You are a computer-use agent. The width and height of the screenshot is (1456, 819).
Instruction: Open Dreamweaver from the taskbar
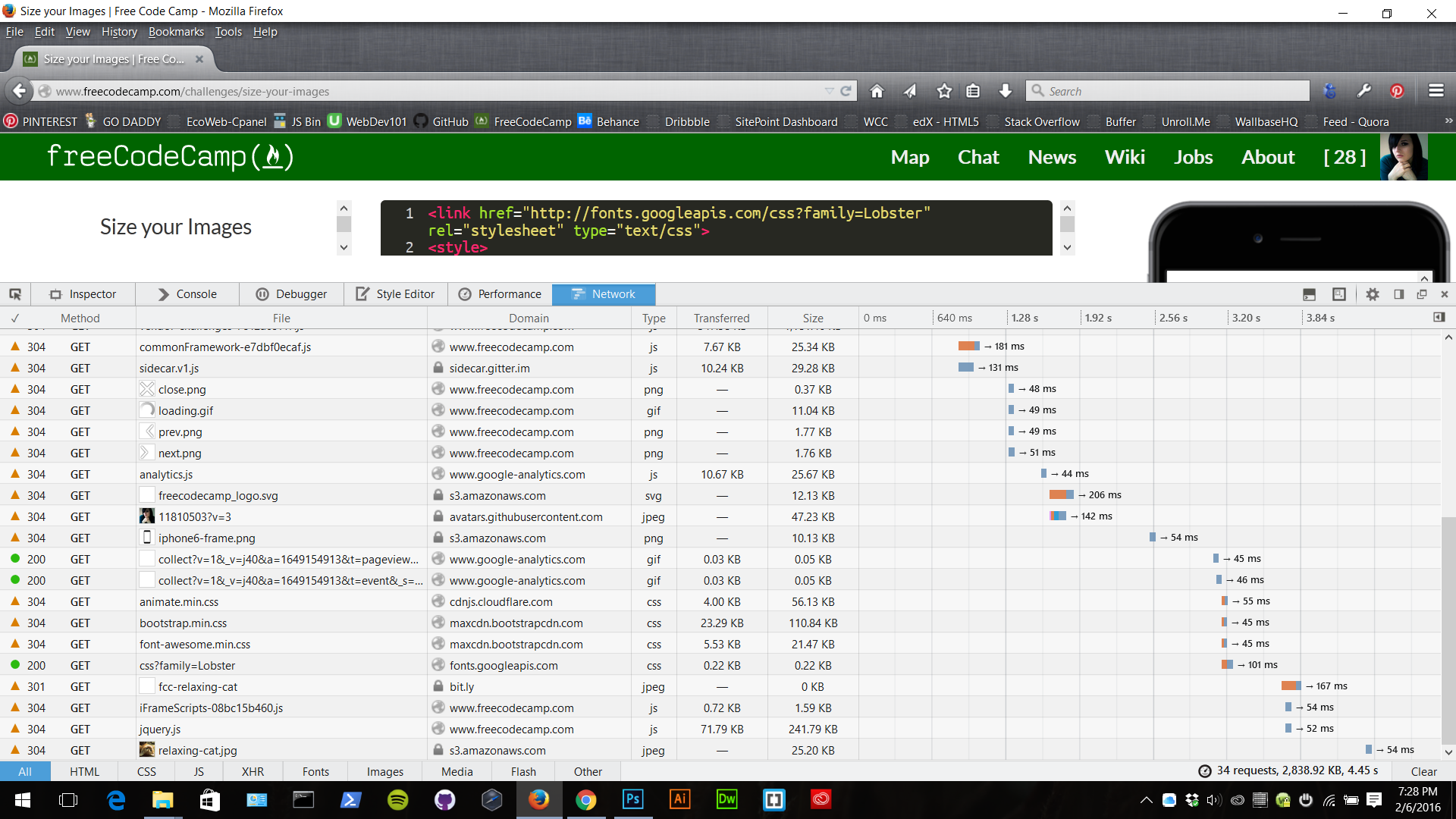click(726, 799)
